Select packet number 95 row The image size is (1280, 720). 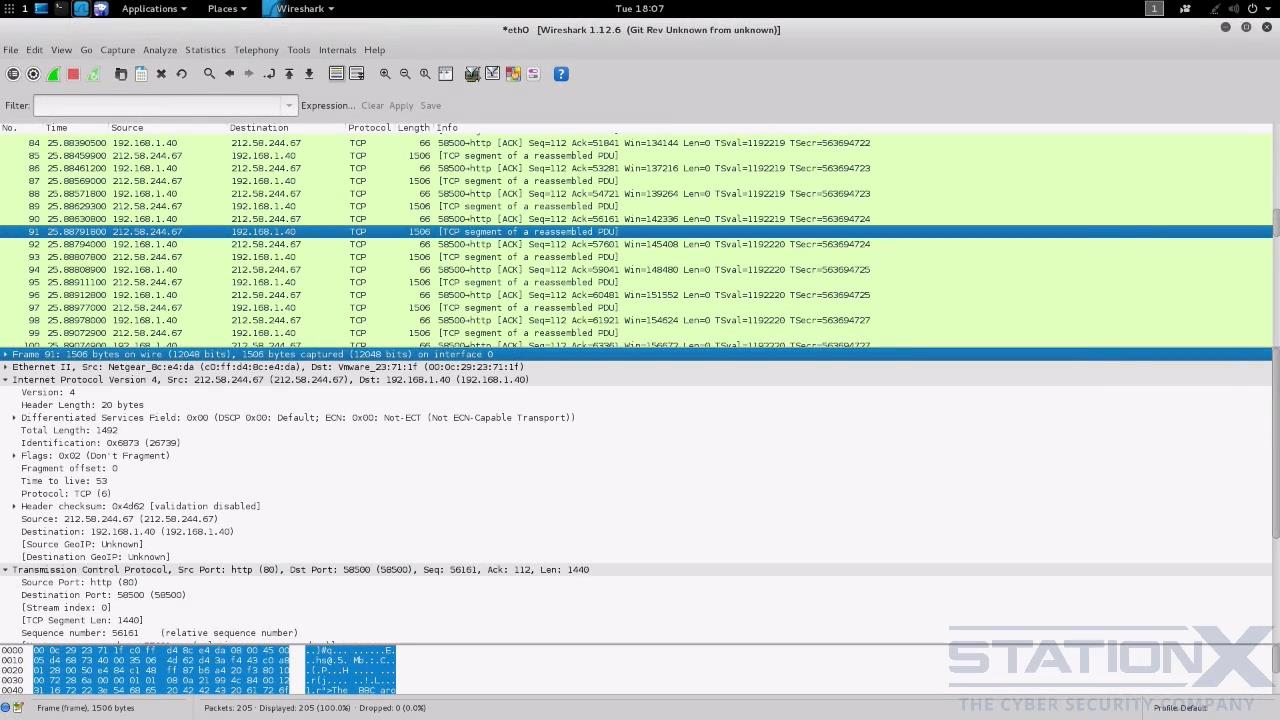[636, 282]
